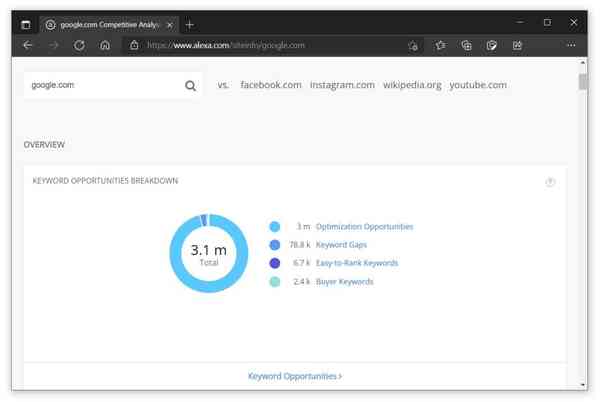This screenshot has height=402, width=600.
Task: Open the Keyword Gaps link
Action: click(x=341, y=245)
